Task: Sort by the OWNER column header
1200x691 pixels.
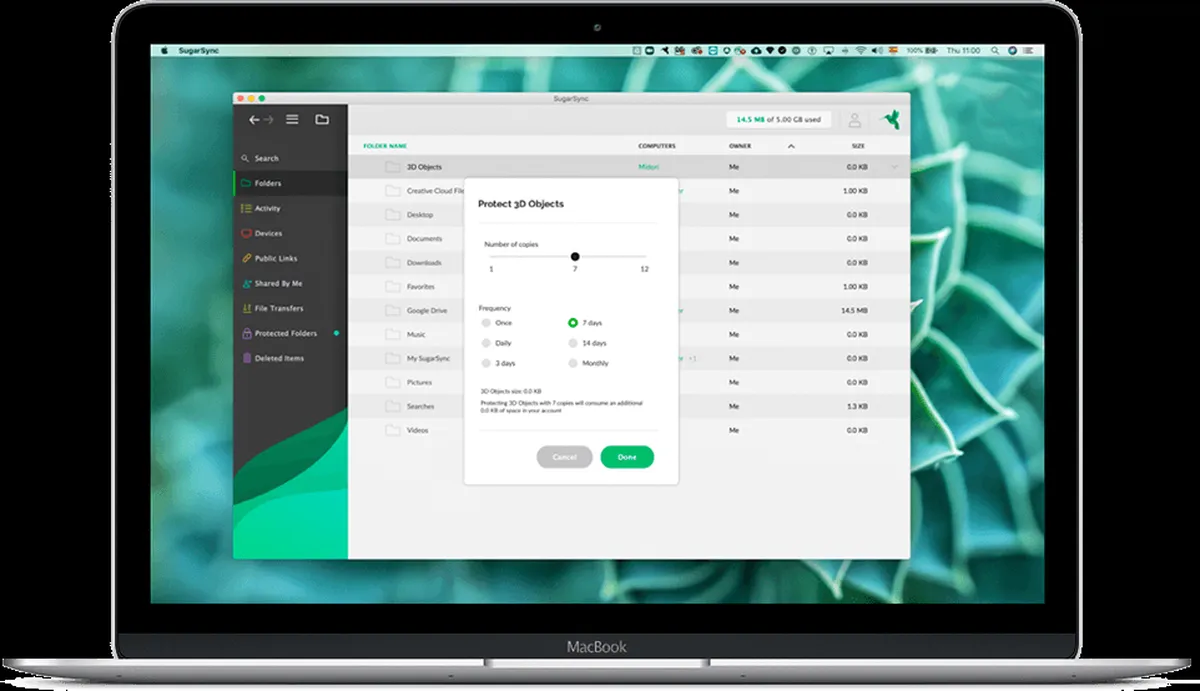Action: pos(740,146)
